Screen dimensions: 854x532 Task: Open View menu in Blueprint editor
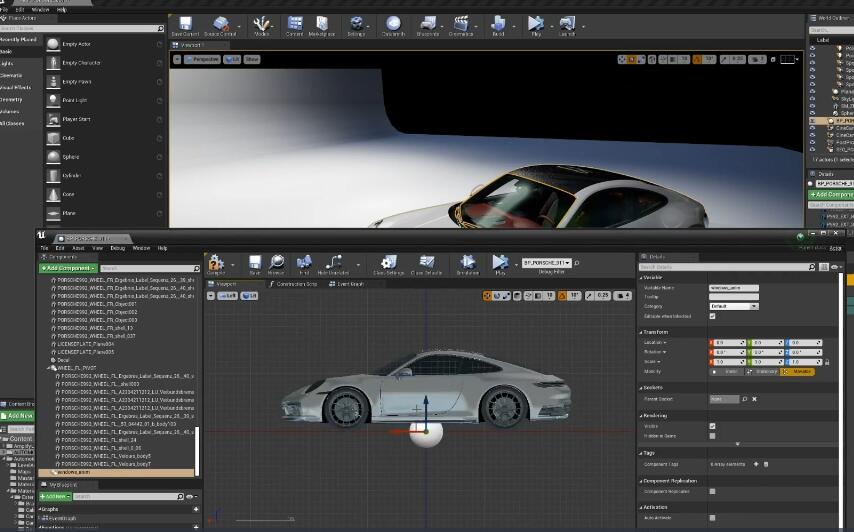pos(97,248)
